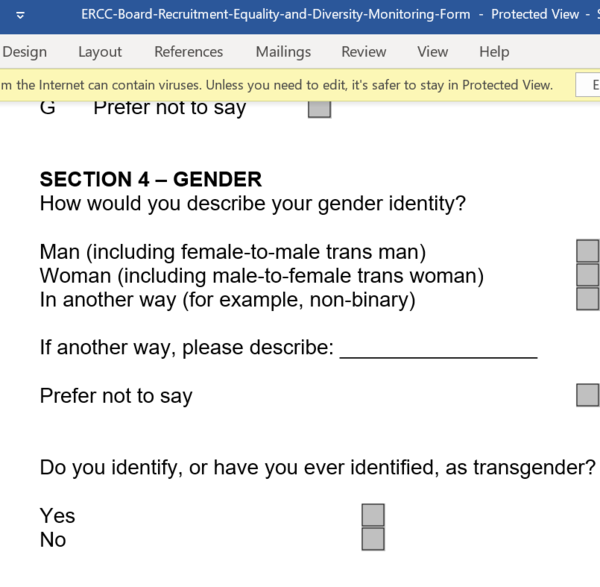Switch to the View tab
The height and width of the screenshot is (587, 600).
(433, 52)
